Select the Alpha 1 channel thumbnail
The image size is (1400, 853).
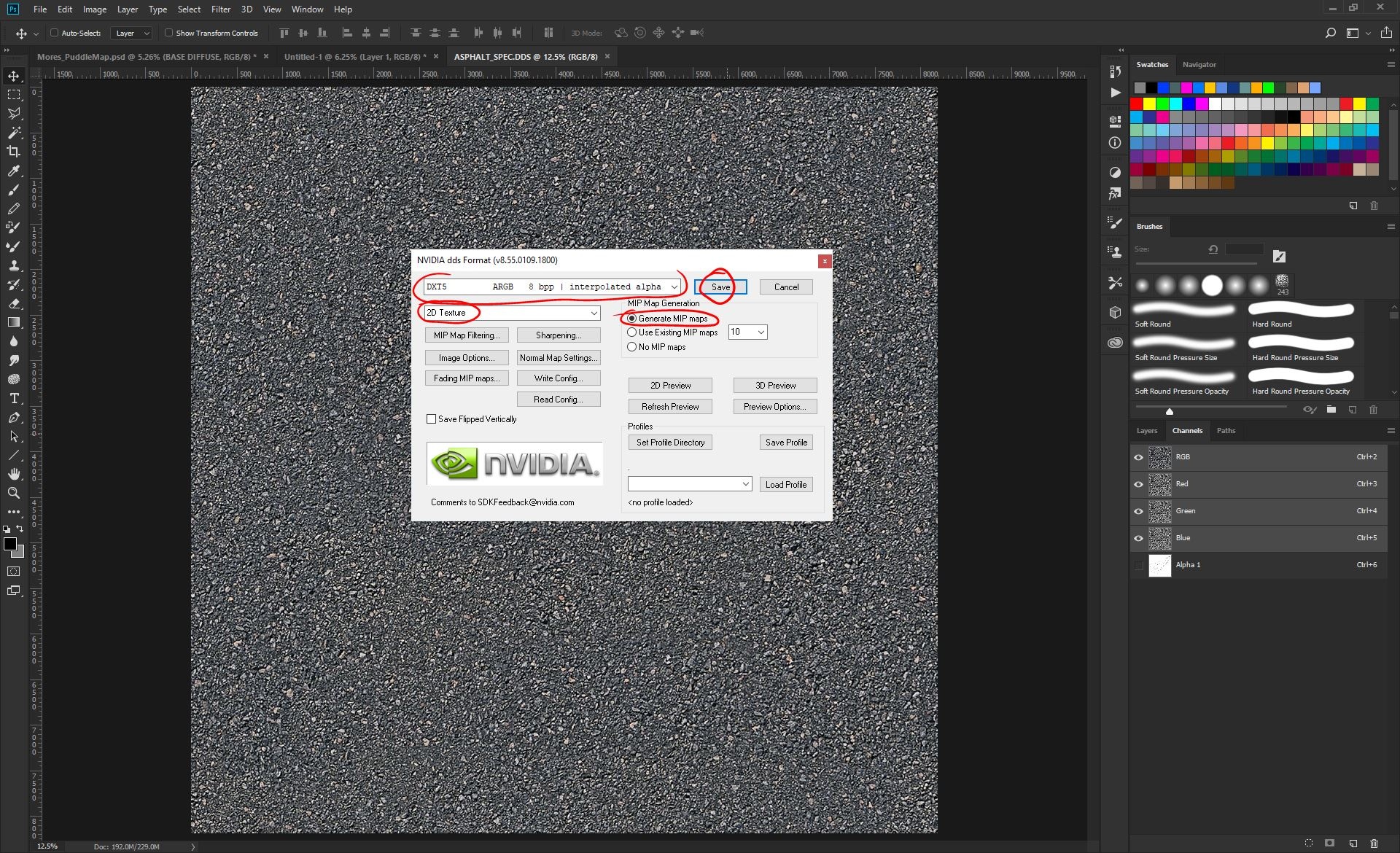1159,565
